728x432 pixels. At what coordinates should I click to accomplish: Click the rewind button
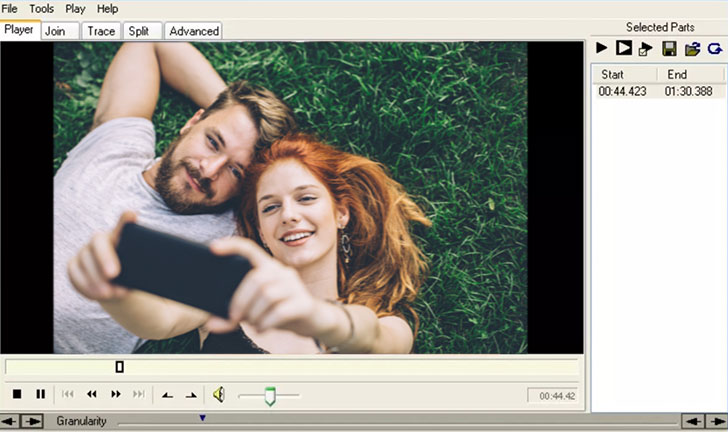pyautogui.click(x=92, y=394)
